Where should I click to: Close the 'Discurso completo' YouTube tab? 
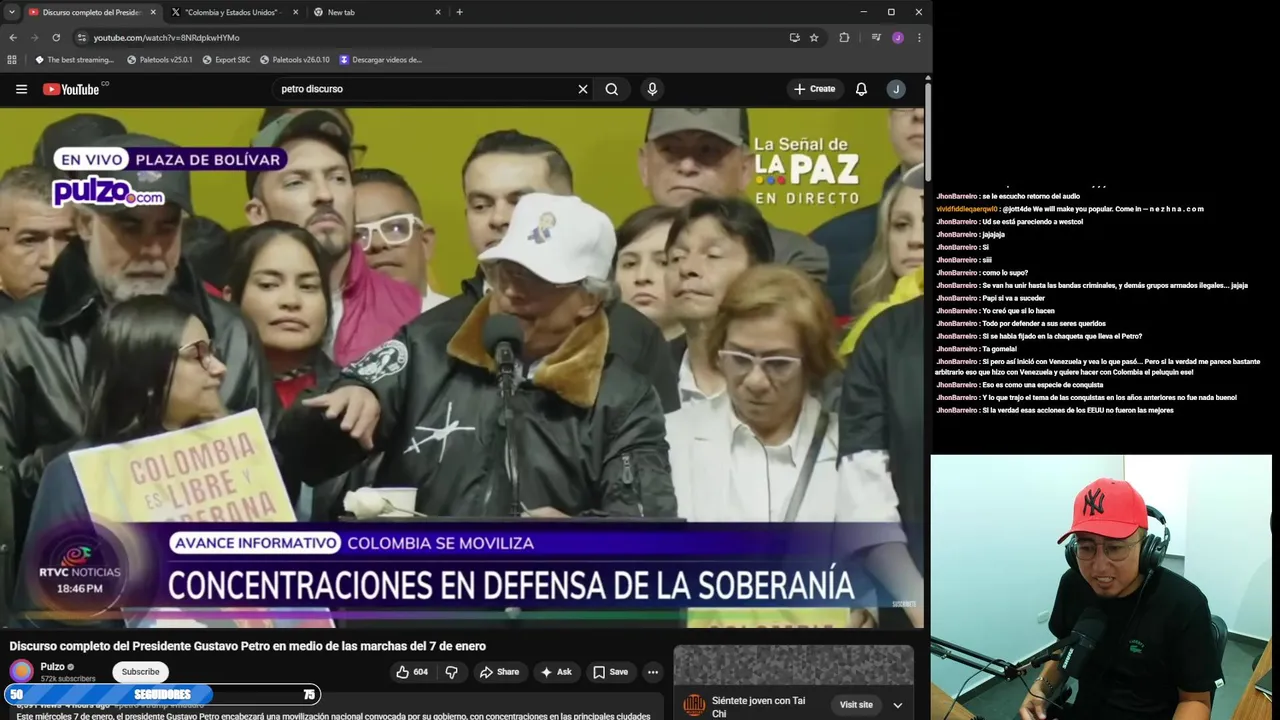click(153, 12)
